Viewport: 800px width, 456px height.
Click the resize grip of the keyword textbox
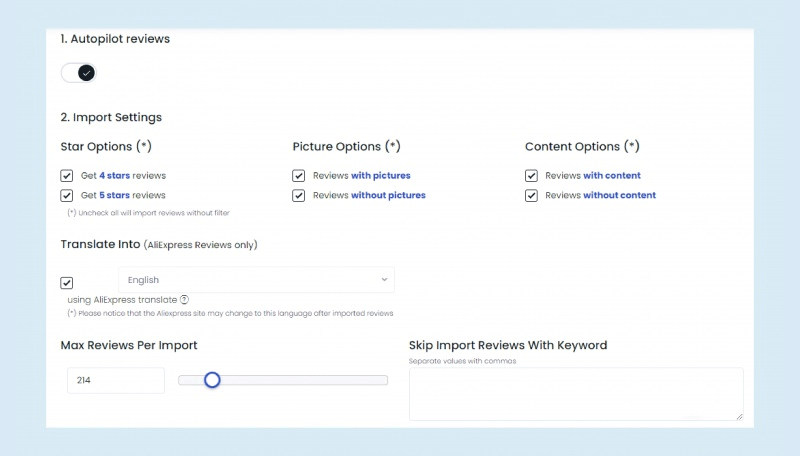(739, 416)
